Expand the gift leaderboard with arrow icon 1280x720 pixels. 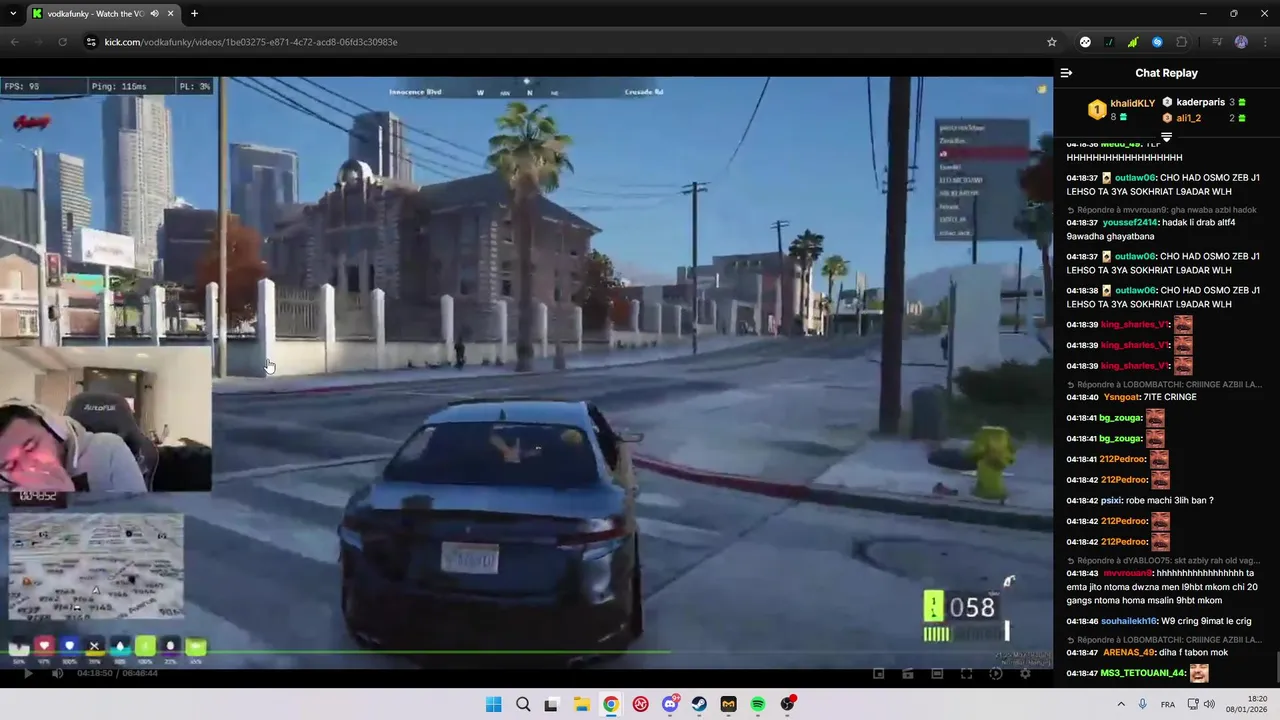point(1166,136)
